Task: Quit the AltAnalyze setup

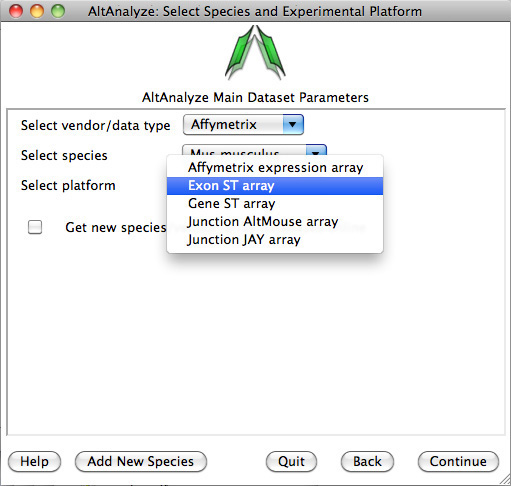Action: point(291,462)
